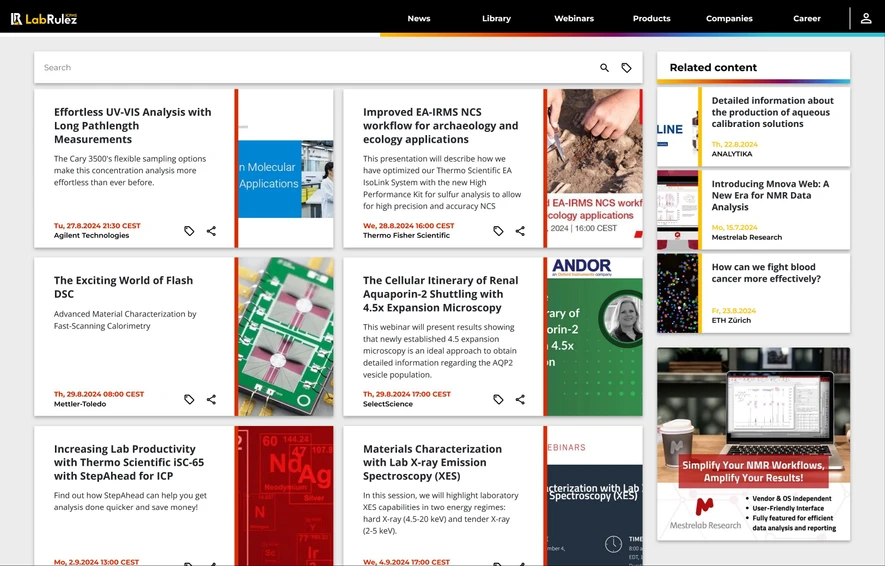Share the Improved EA-IRMS NCS webinar
This screenshot has height=566, width=885.
[x=520, y=231]
